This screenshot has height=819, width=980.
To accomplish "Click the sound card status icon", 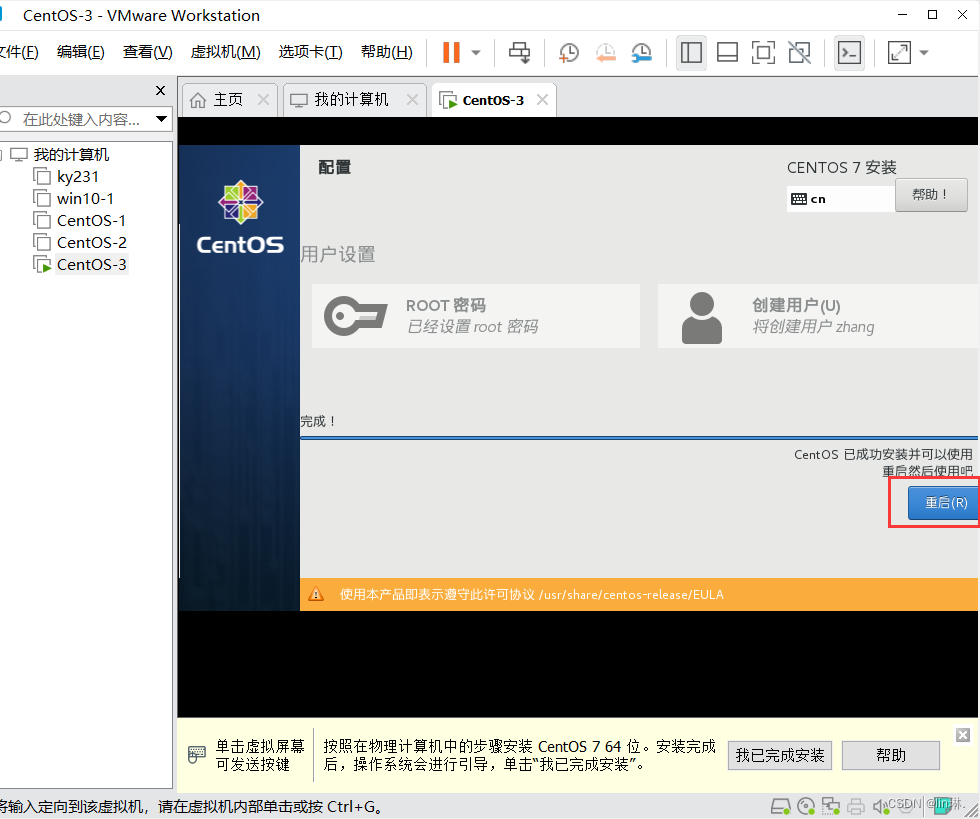I will [x=880, y=806].
